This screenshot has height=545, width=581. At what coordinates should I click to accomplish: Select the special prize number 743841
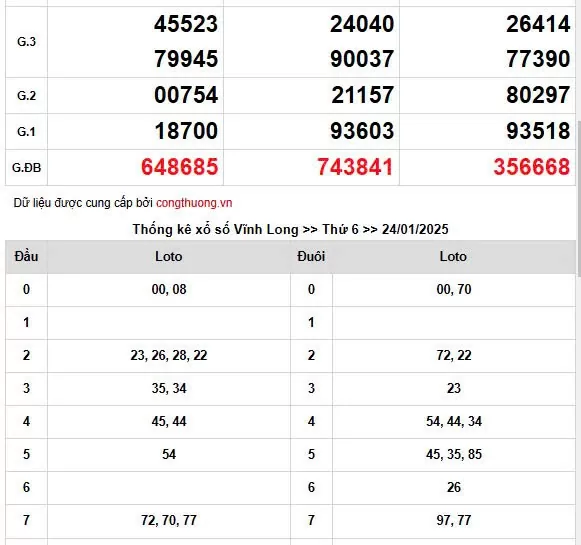(355, 167)
